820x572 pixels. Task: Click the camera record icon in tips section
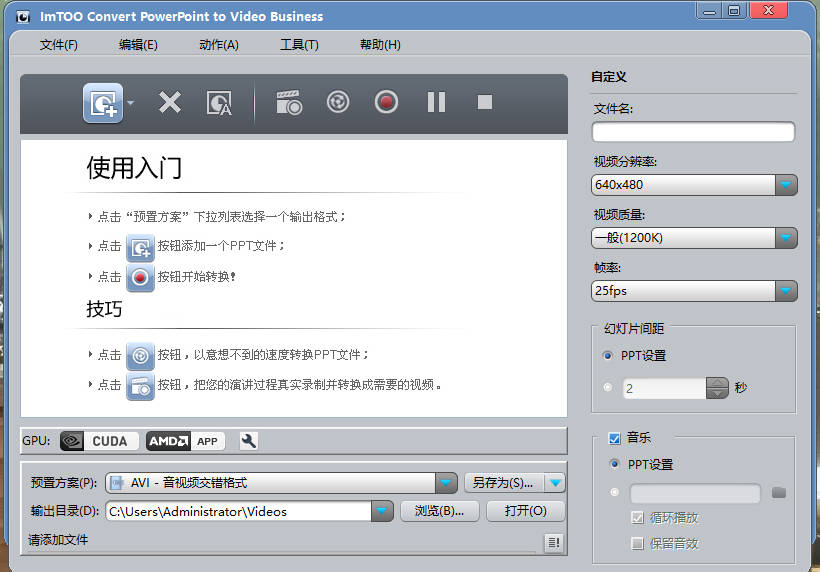click(x=140, y=386)
